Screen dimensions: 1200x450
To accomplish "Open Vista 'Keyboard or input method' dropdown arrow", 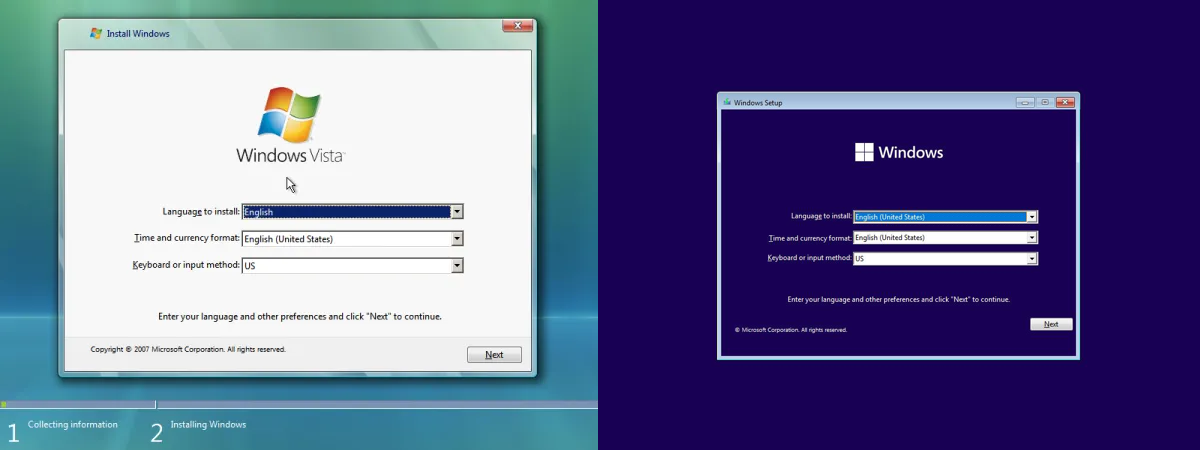I will (457, 266).
